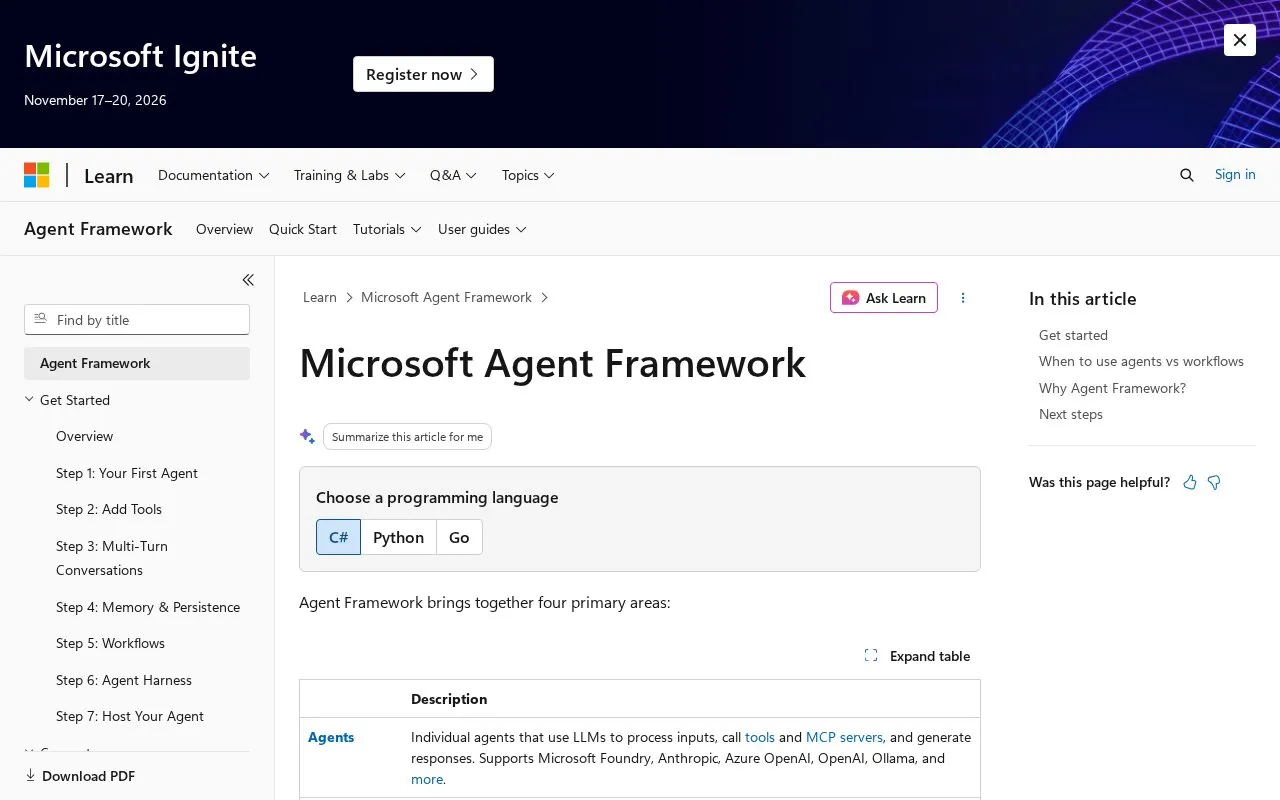Viewport: 1280px width, 800px height.
Task: Open the Topics dropdown menu
Action: click(528, 175)
